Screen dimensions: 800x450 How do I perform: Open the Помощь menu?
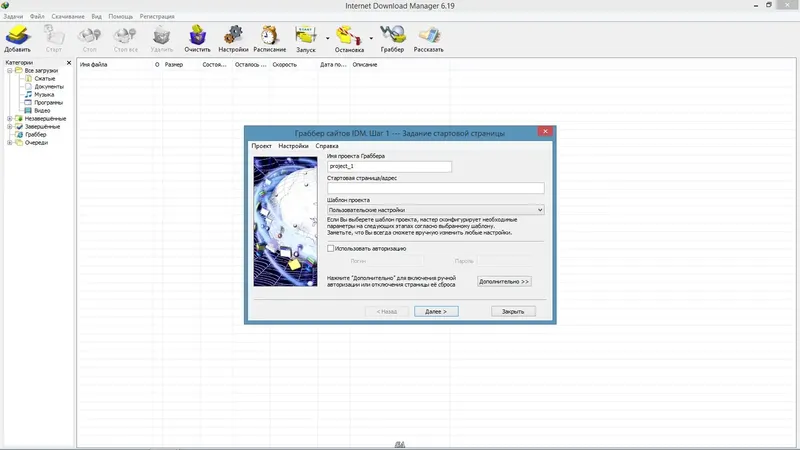120,16
